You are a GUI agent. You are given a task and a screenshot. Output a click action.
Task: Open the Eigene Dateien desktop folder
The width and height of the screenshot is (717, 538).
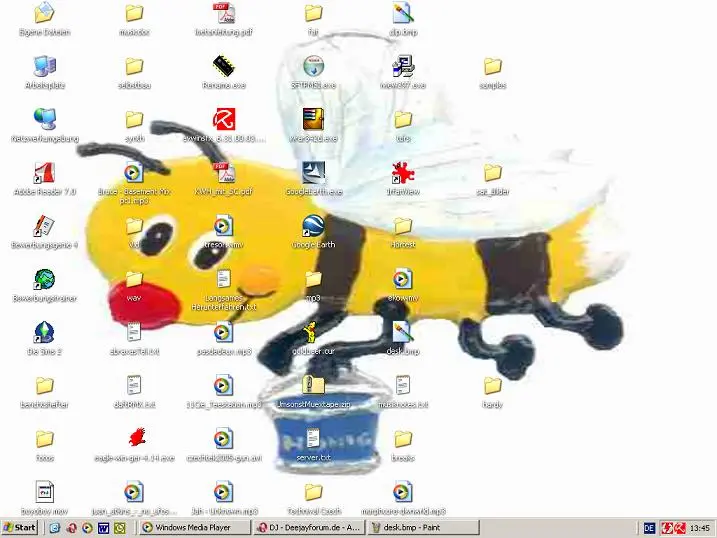[44, 14]
